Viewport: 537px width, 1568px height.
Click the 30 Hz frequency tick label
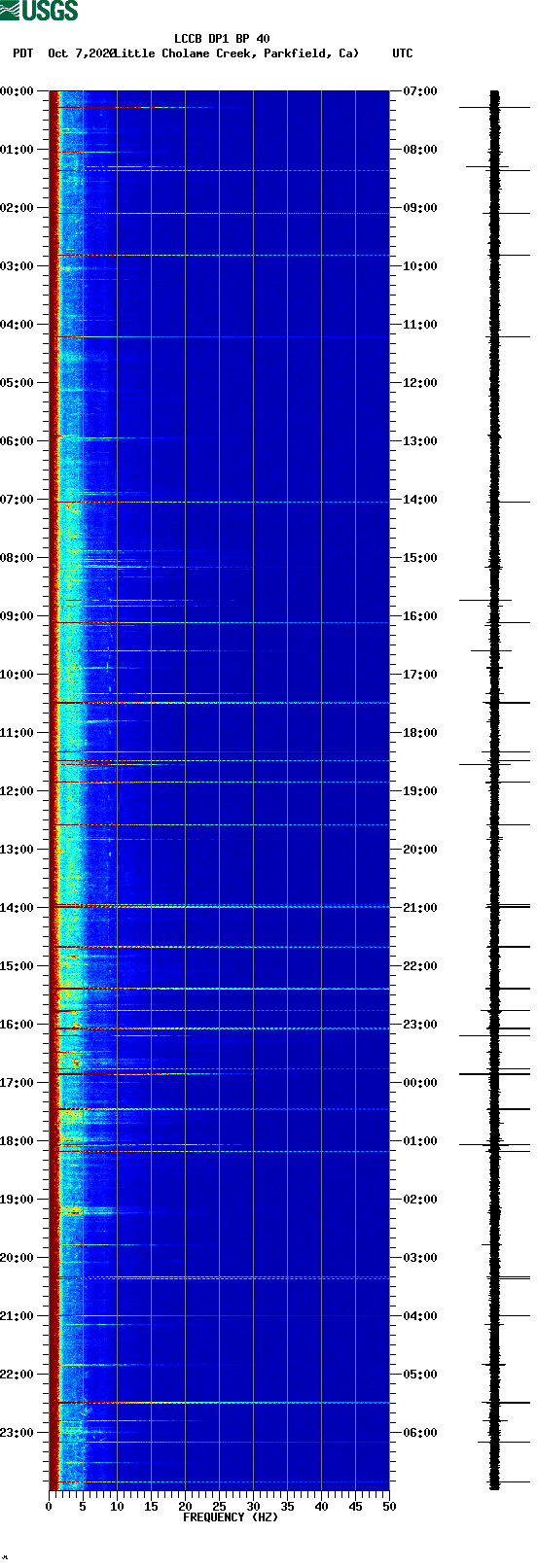pyautogui.click(x=253, y=1507)
